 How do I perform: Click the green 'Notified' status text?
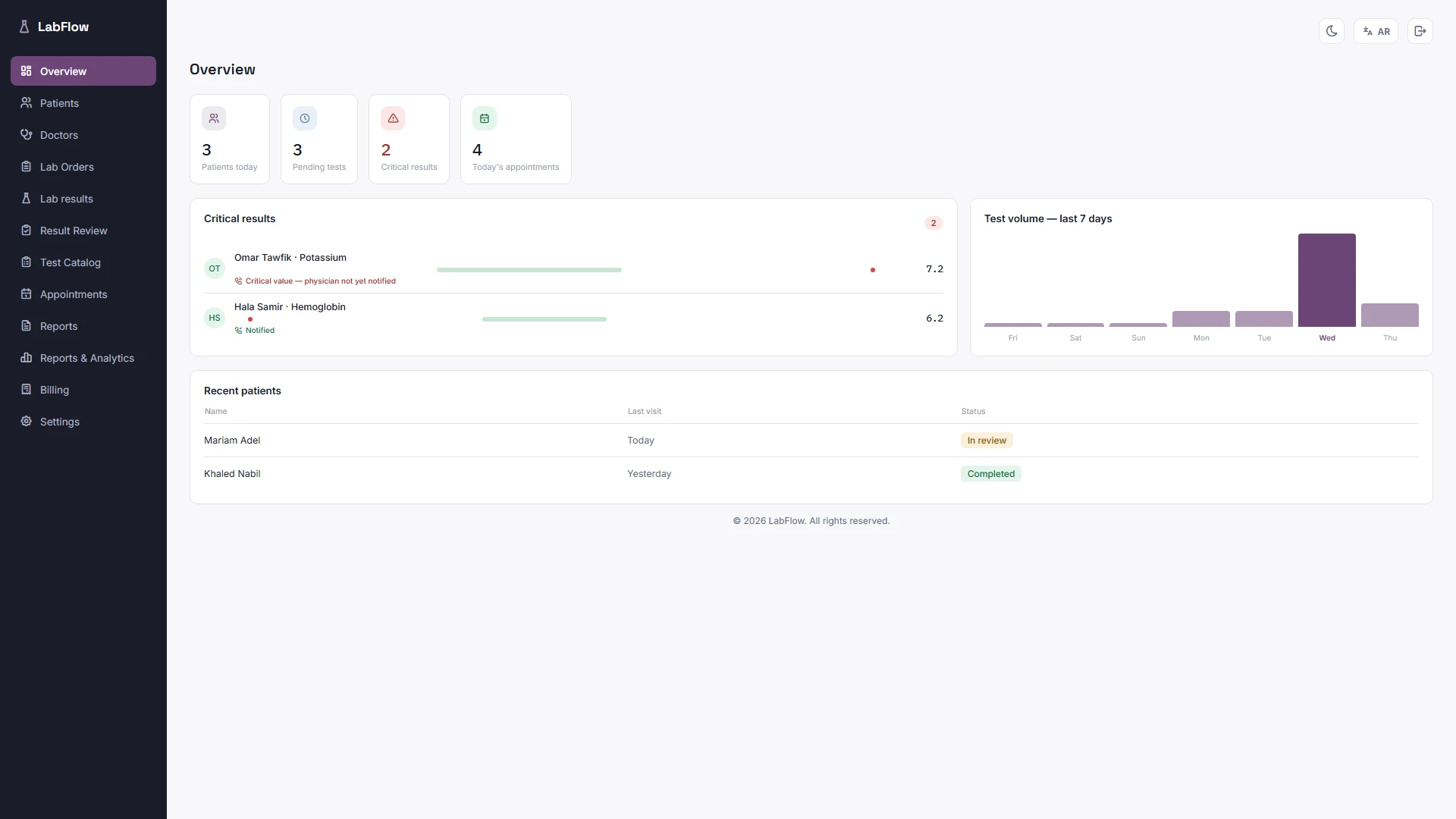point(260,331)
